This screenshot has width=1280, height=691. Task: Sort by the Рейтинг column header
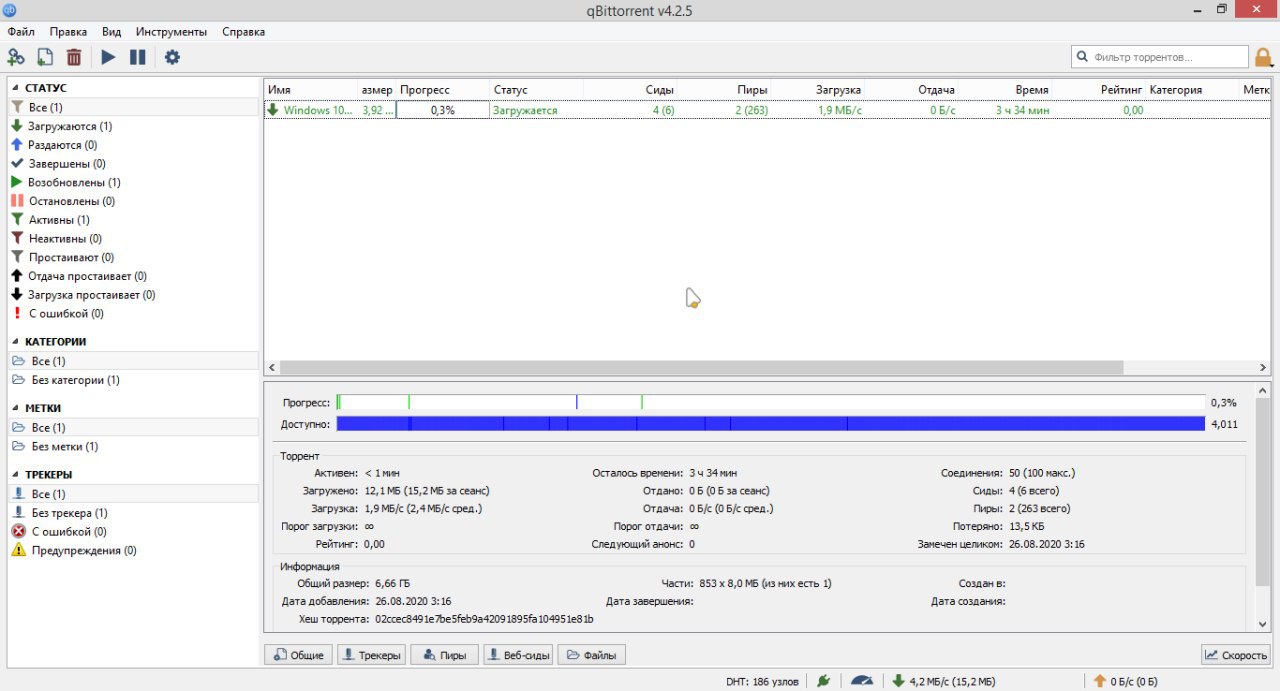(1100, 90)
